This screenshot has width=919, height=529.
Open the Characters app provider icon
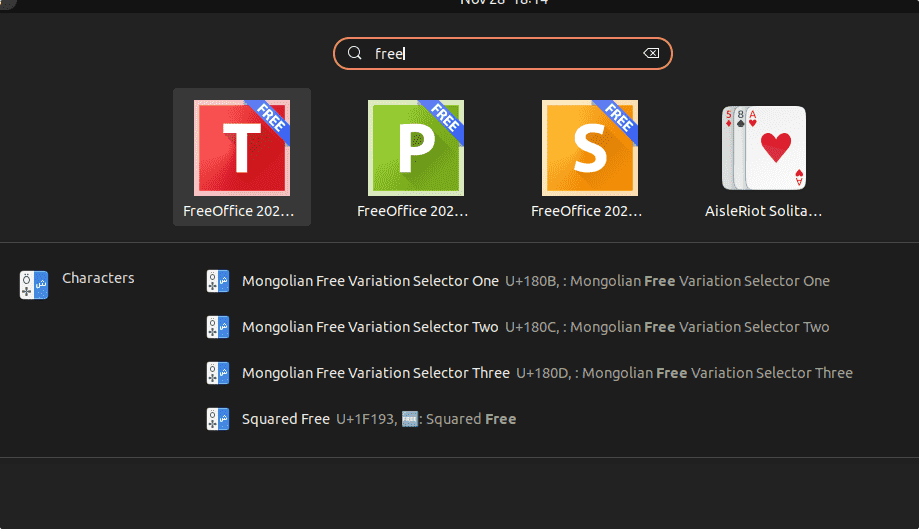click(x=34, y=285)
